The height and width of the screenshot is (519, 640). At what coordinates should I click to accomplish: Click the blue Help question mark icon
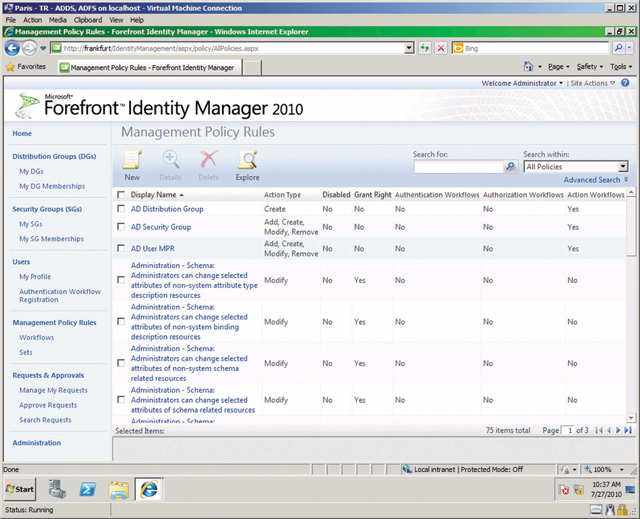tap(625, 83)
